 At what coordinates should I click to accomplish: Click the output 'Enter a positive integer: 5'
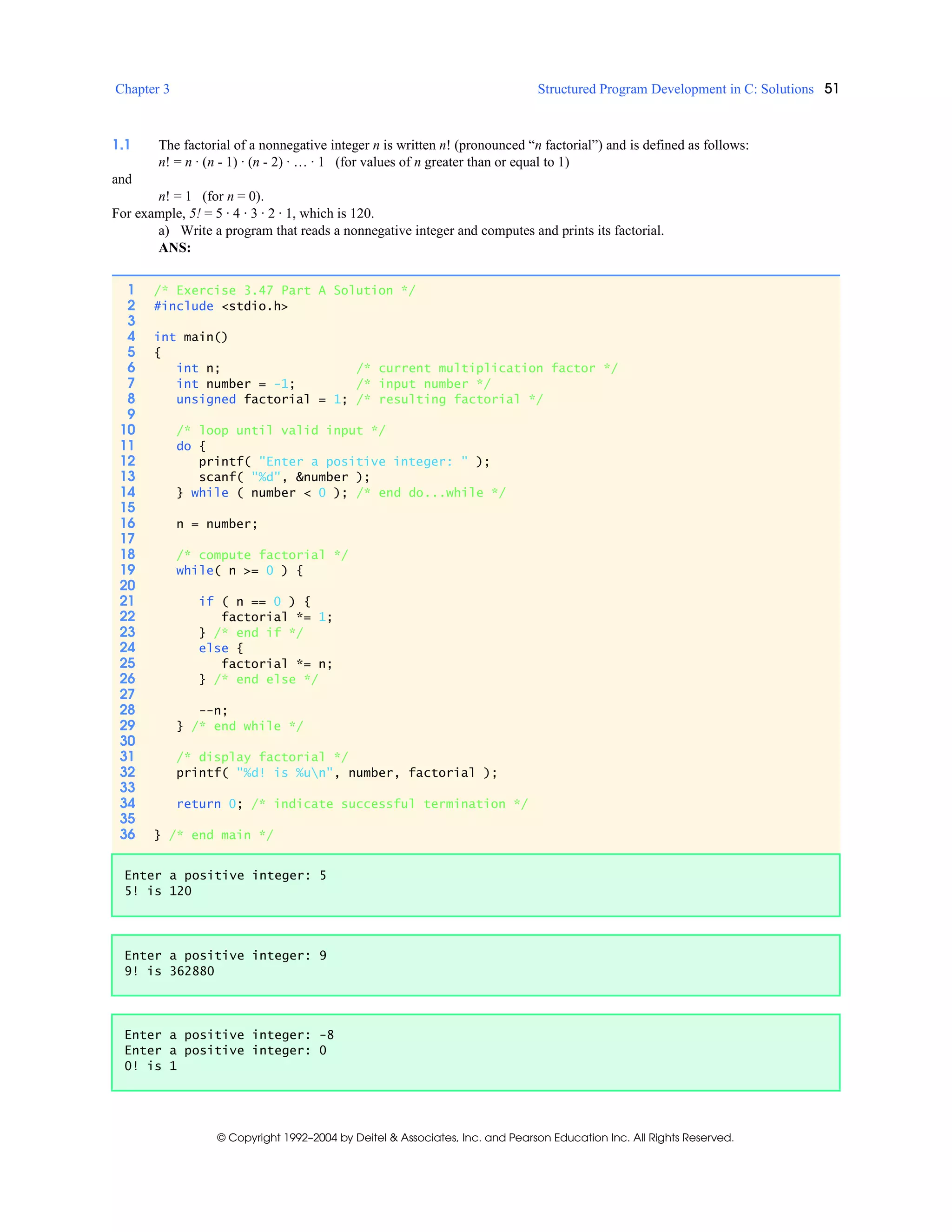pos(225,875)
